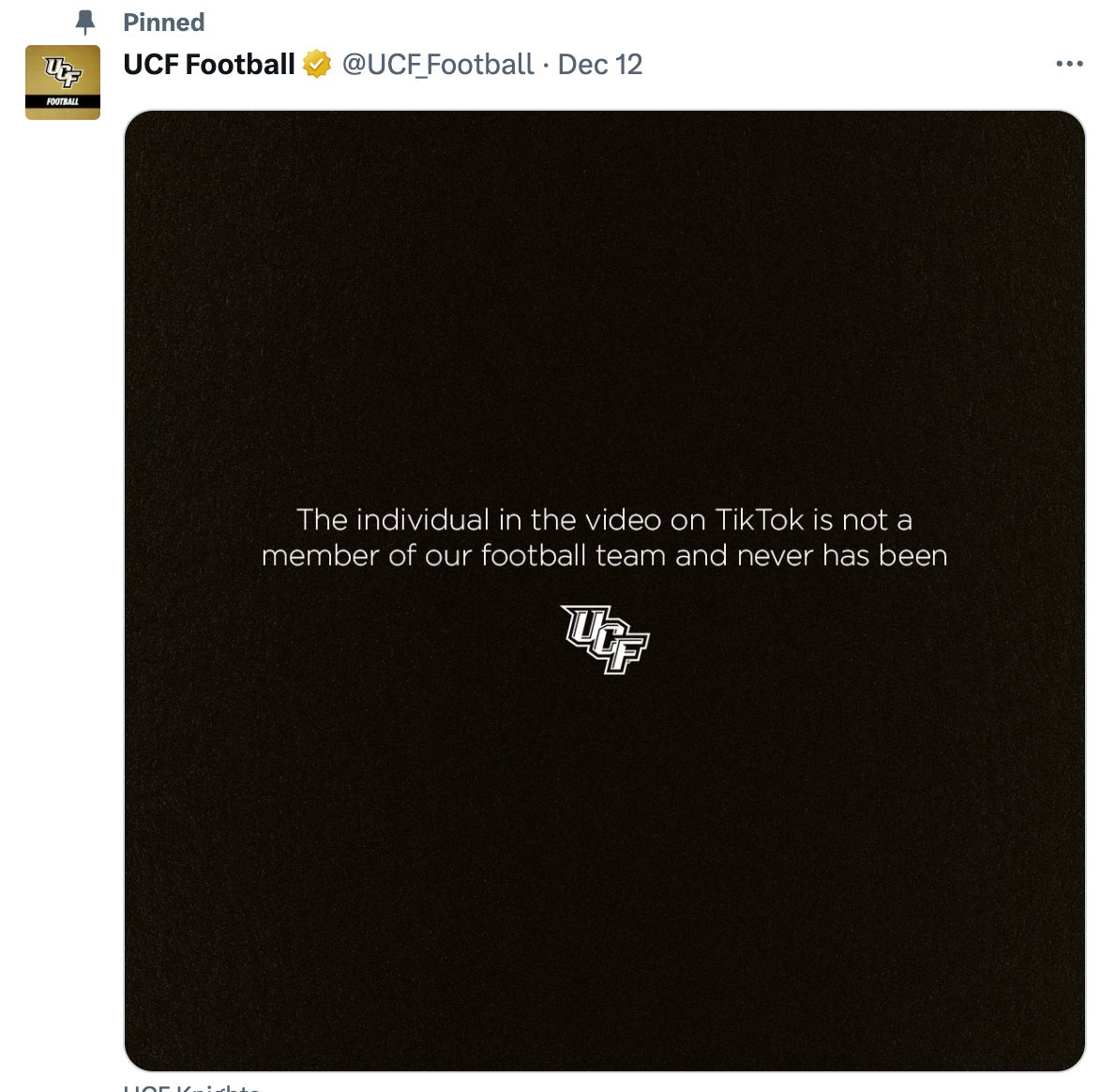Click the pin icon above the tweet
The width and height of the screenshot is (1116, 1092).
[x=85, y=22]
